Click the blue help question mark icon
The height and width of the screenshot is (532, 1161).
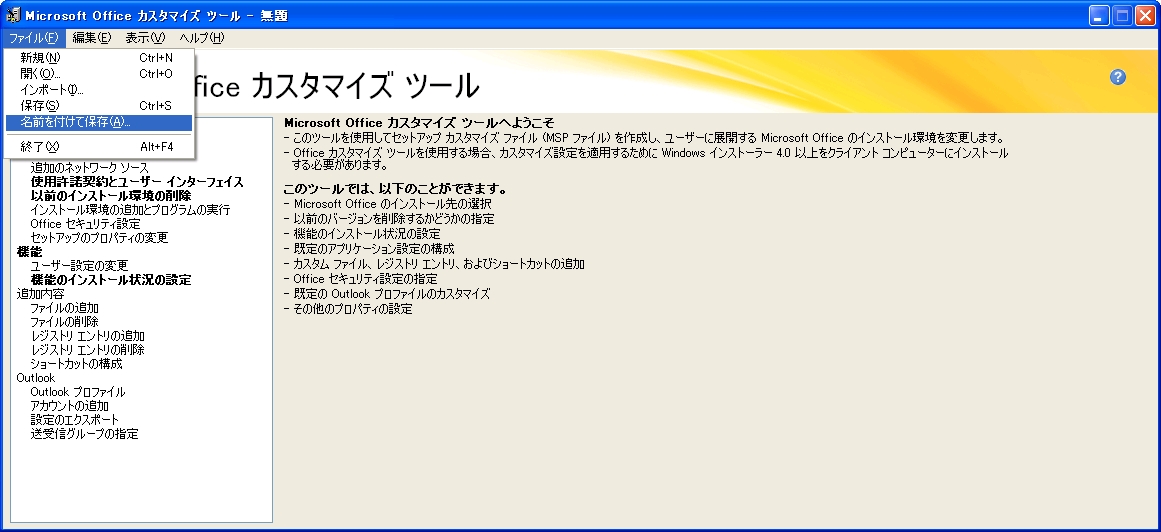[1118, 78]
